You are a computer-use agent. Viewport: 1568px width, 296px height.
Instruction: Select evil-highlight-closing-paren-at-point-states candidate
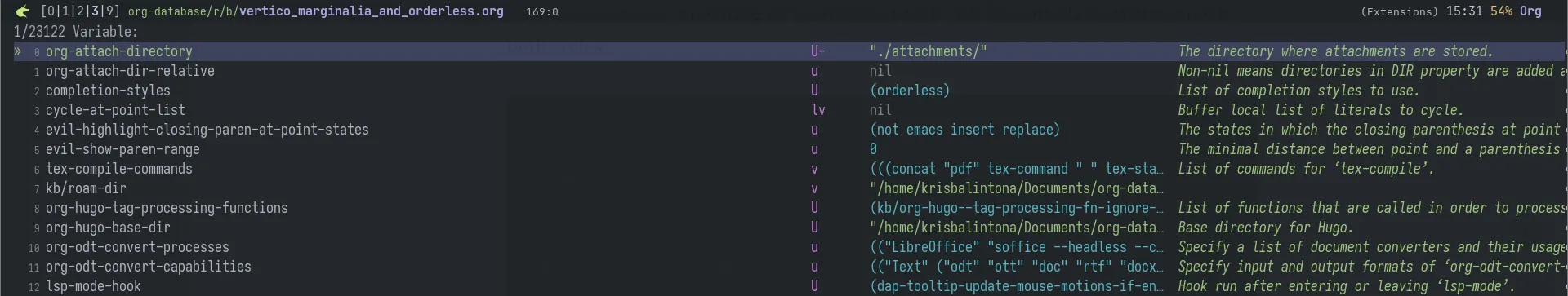tap(207, 130)
